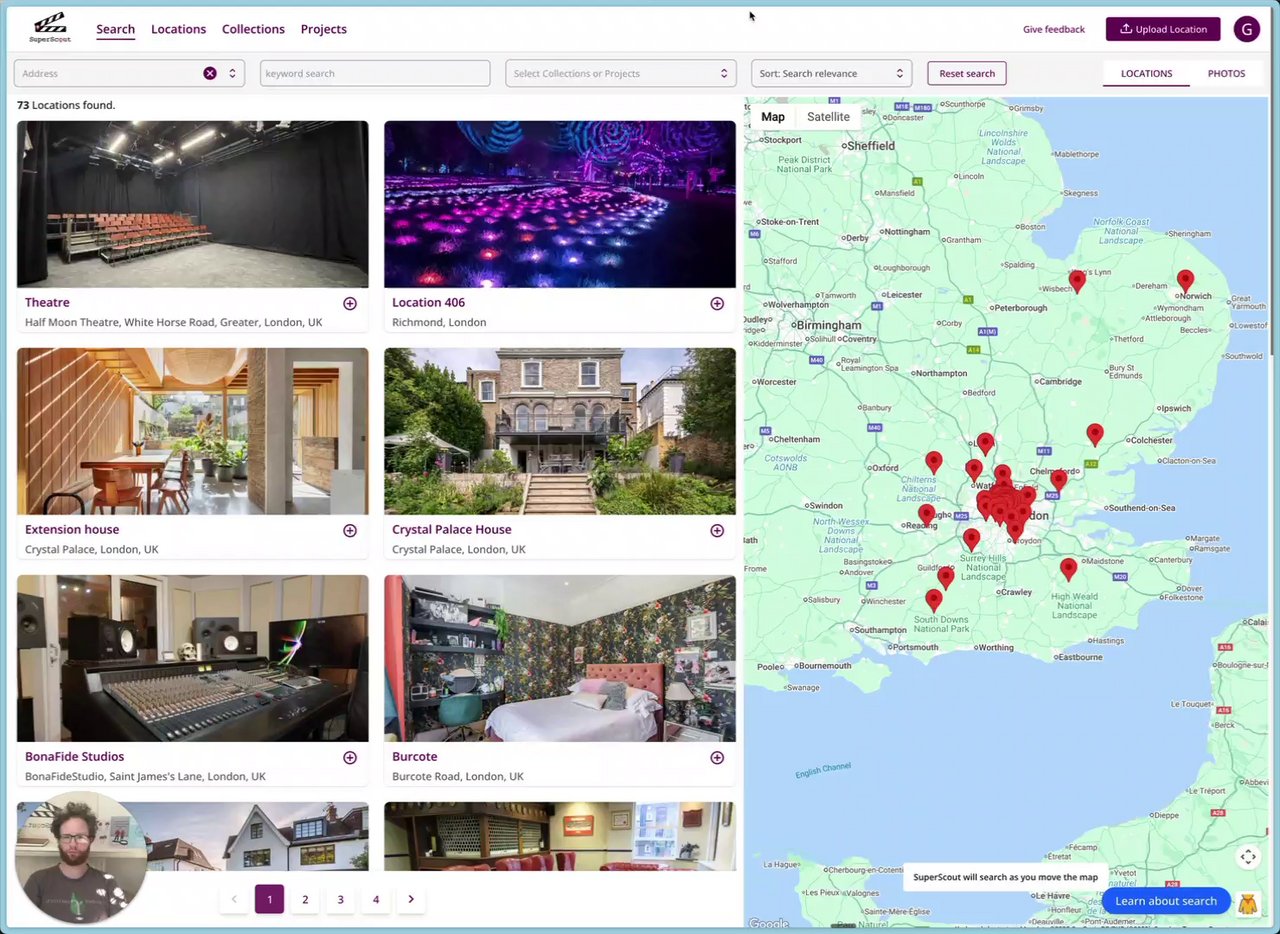
Task: Click the map marker near Reading
Action: [926, 516]
